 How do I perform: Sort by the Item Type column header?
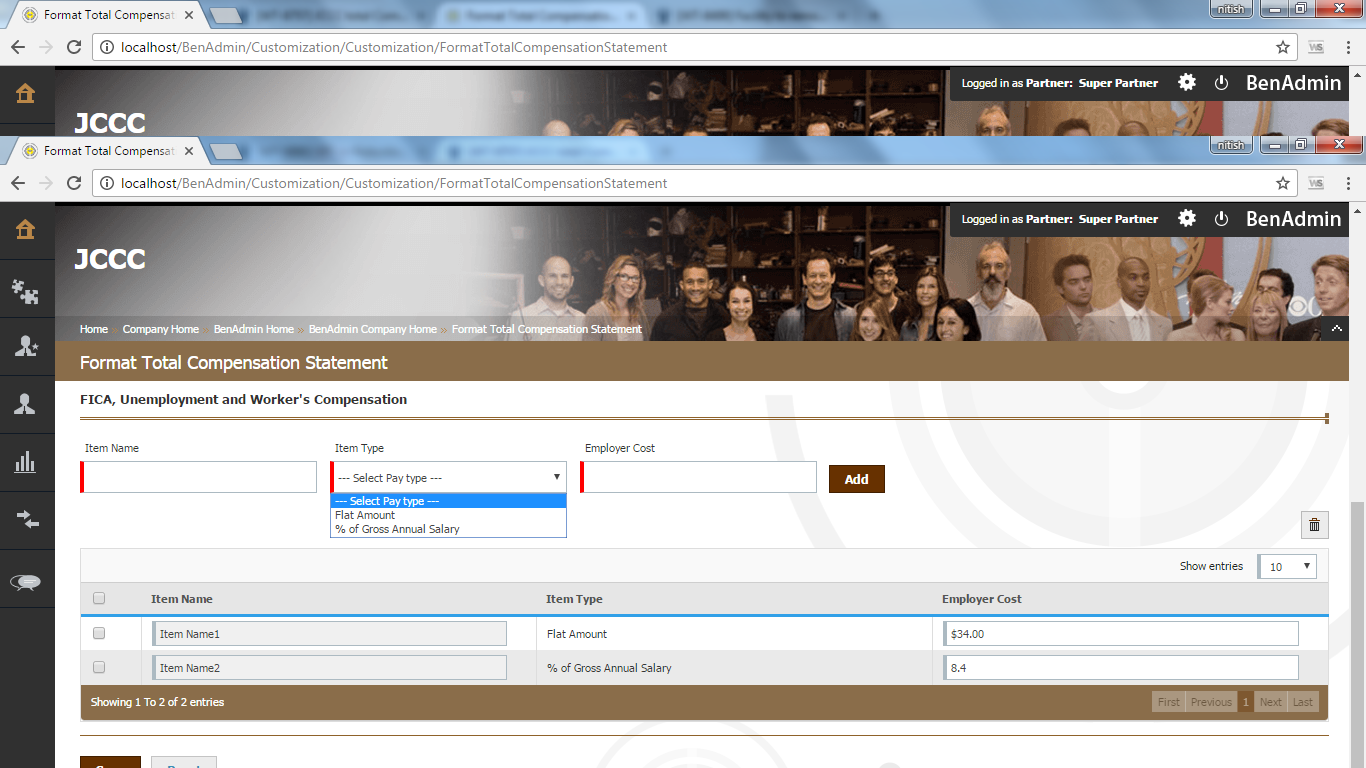[x=574, y=599]
